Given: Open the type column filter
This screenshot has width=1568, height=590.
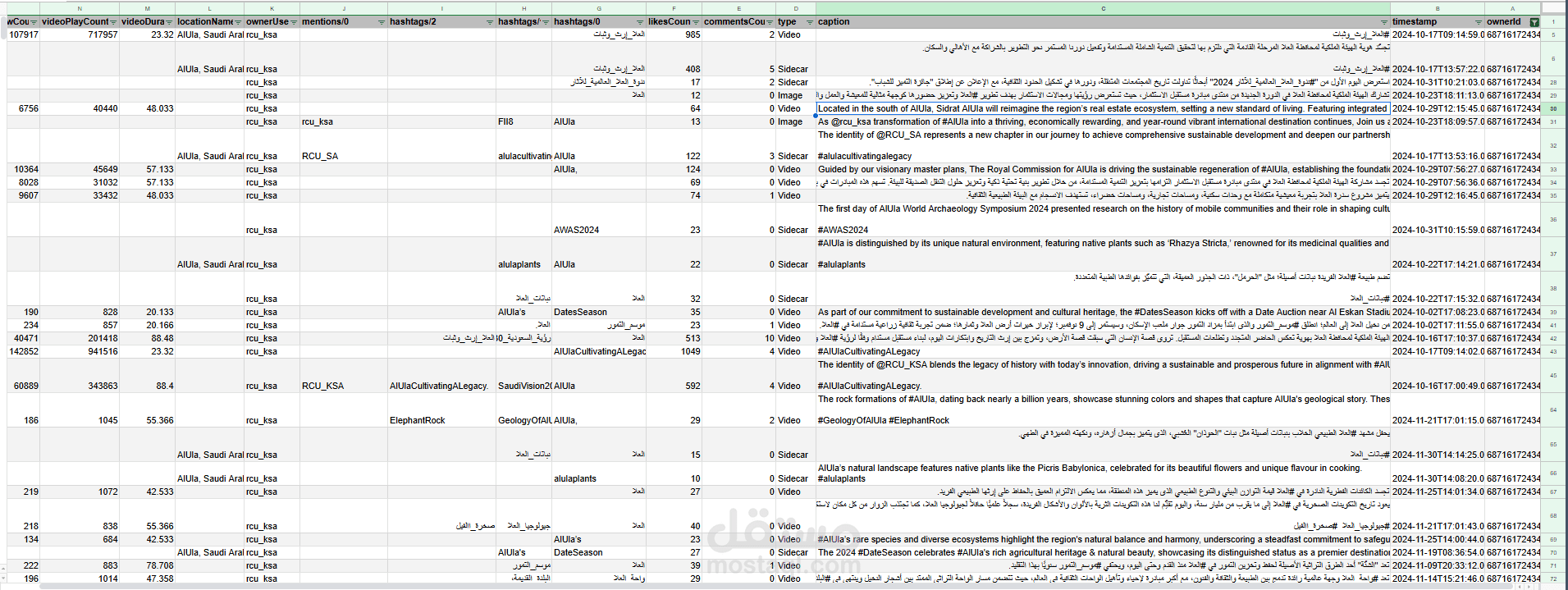Looking at the screenshot, I should click(810, 22).
